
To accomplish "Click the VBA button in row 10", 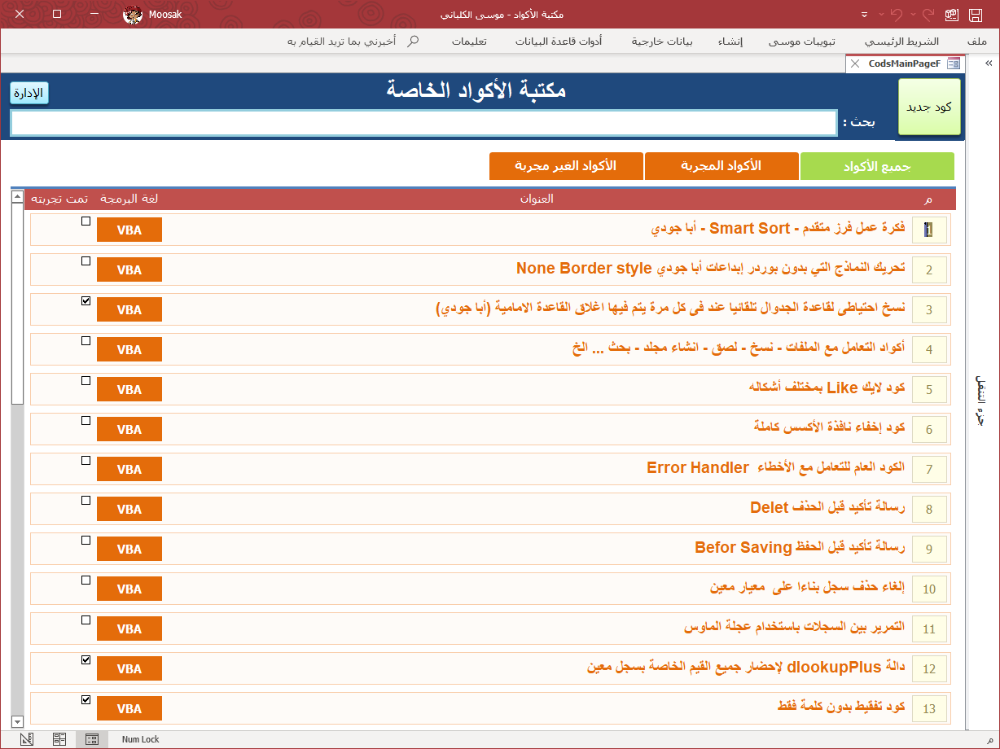I will pyautogui.click(x=129, y=589).
